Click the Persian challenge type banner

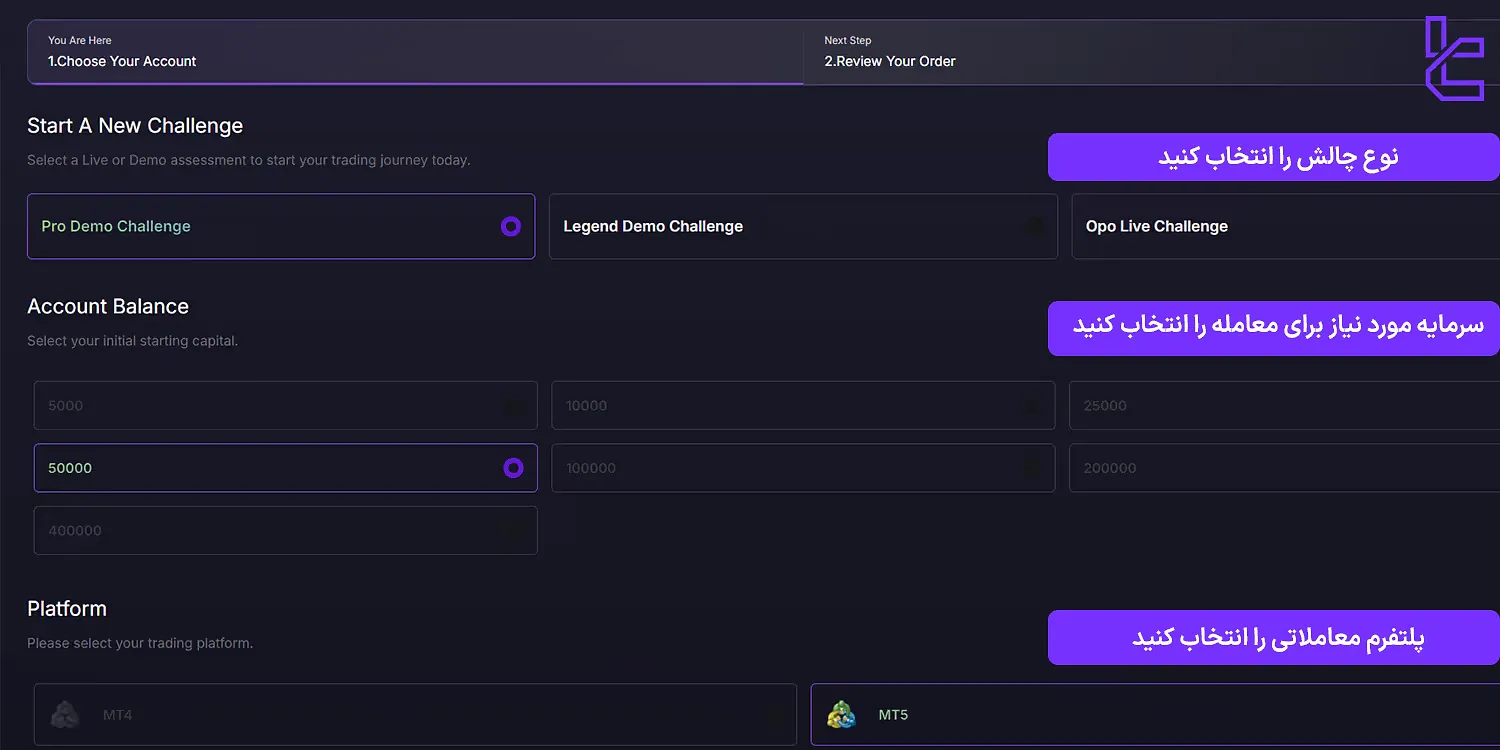[1273, 157]
